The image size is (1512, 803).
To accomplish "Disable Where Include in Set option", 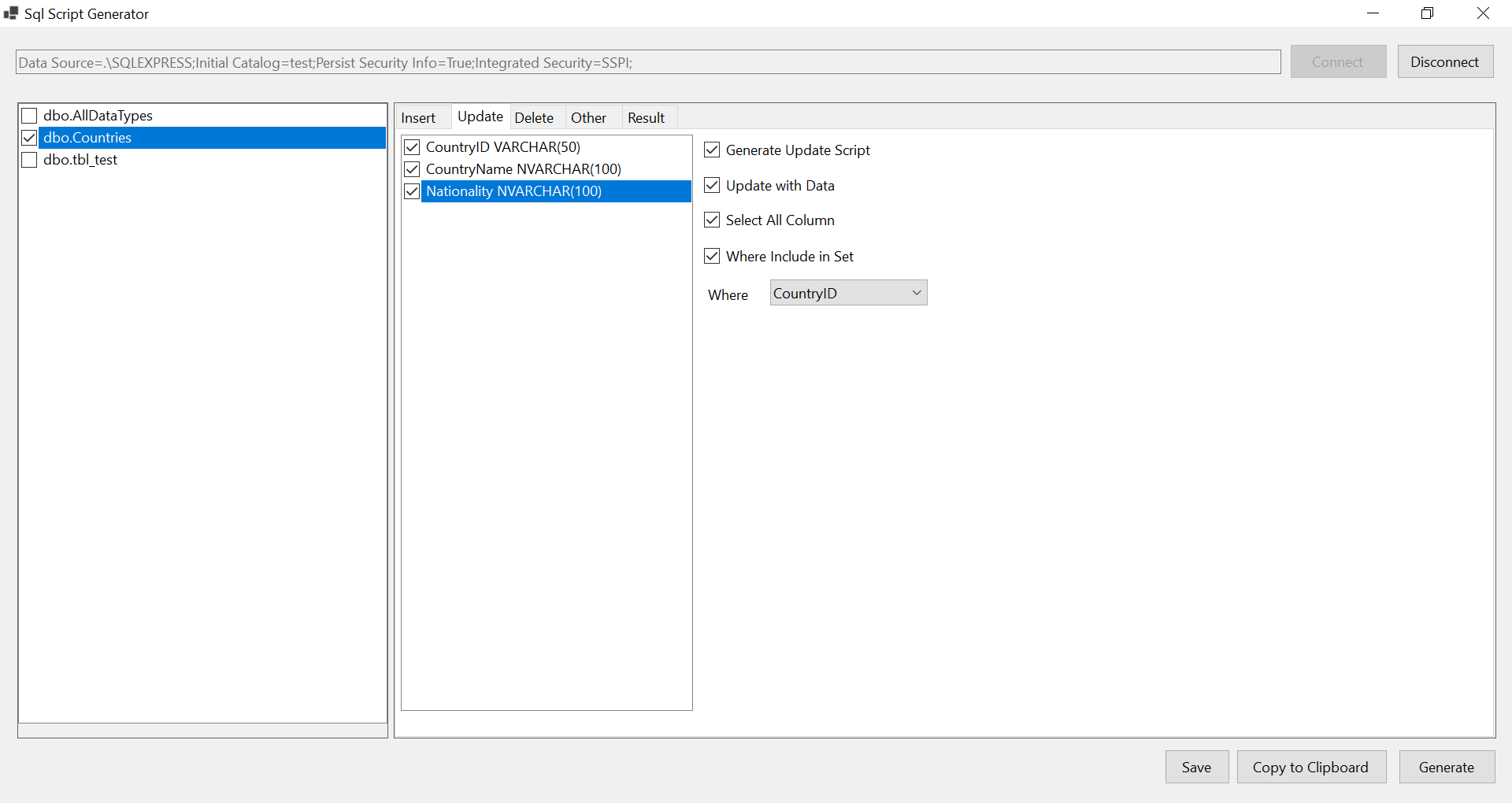I will point(712,256).
